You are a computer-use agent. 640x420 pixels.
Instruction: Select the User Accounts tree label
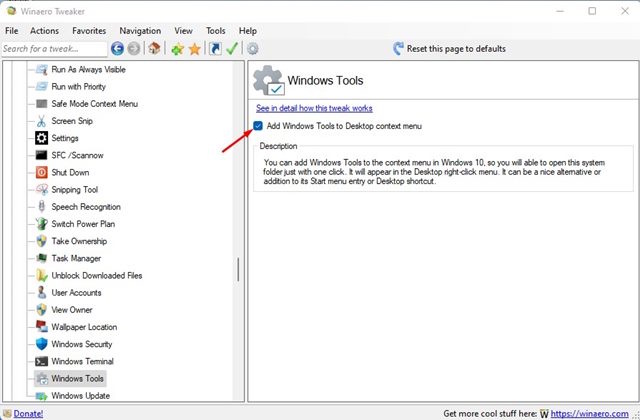tap(76, 293)
